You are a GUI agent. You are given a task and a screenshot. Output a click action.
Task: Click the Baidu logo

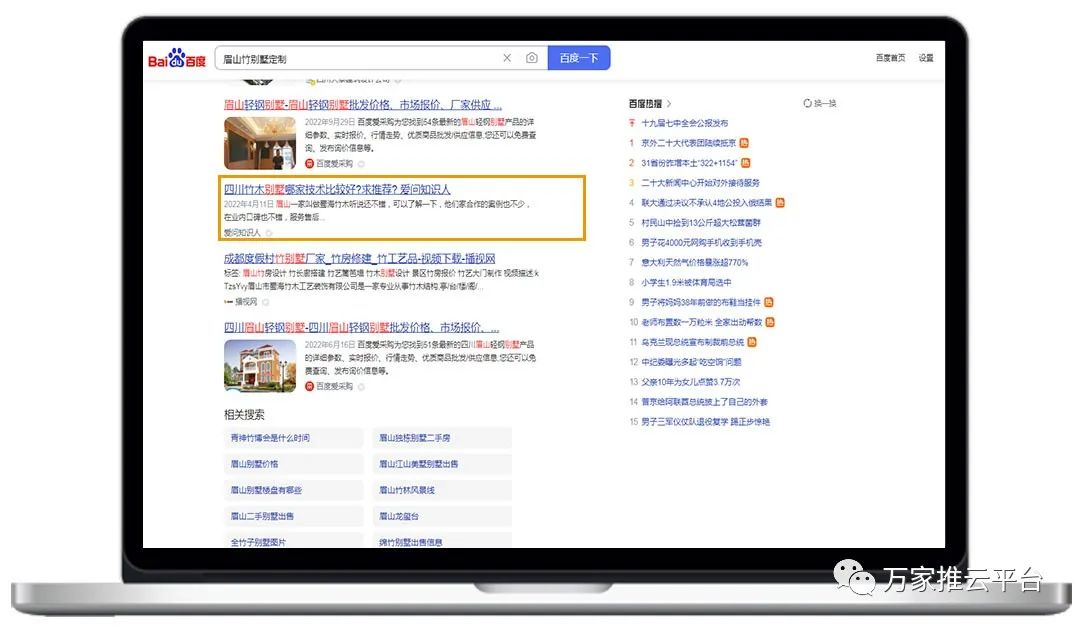coord(177,59)
